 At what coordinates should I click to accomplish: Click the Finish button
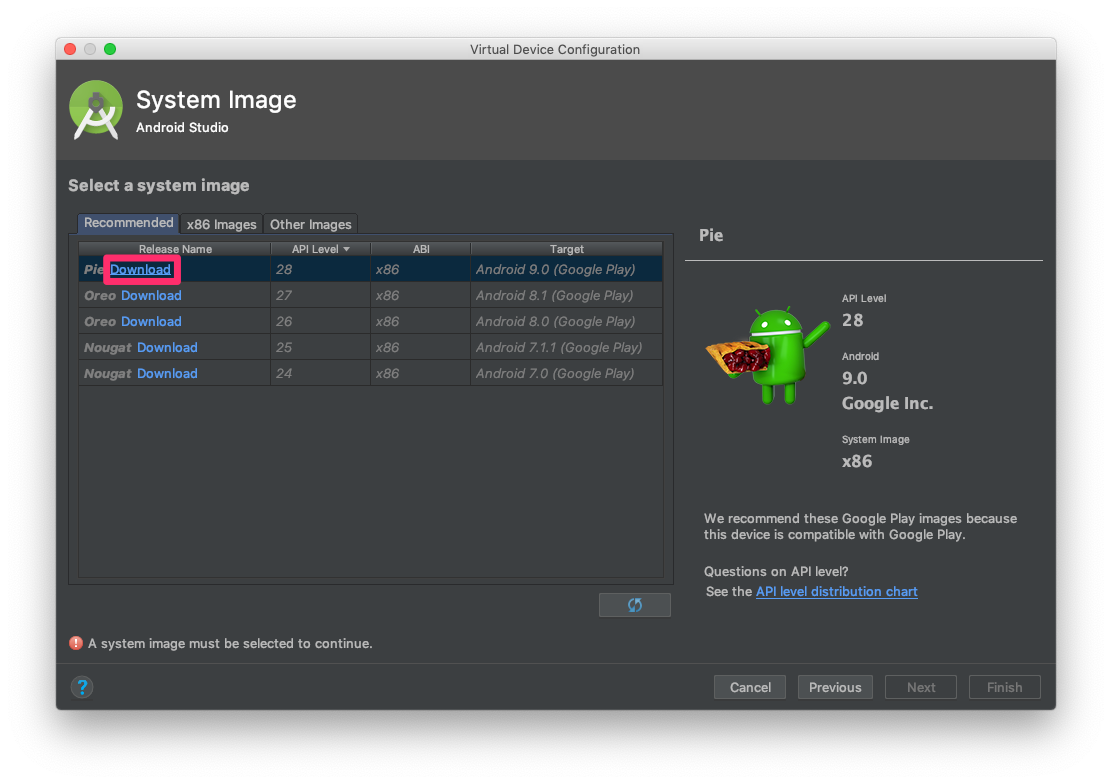tap(1005, 687)
